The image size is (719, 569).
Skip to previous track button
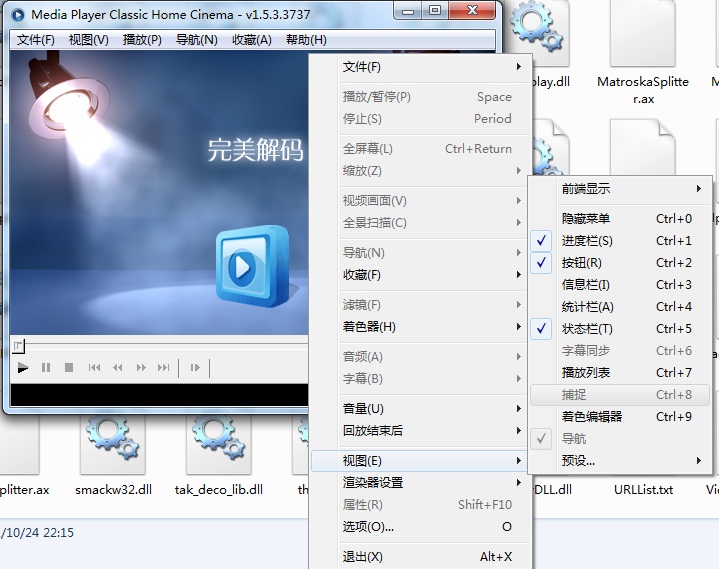(94, 368)
